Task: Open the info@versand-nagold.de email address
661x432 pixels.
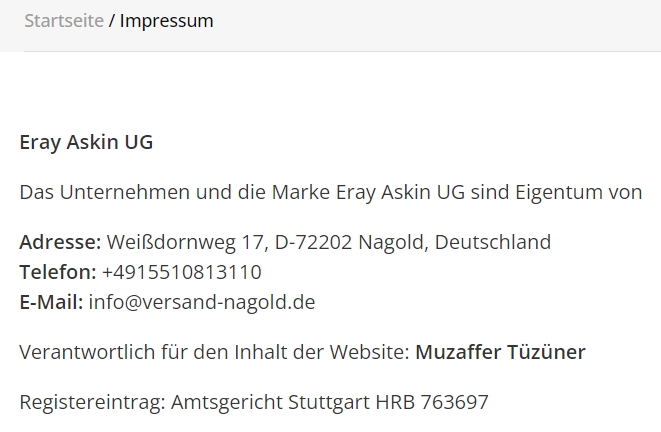Action: click(x=202, y=302)
